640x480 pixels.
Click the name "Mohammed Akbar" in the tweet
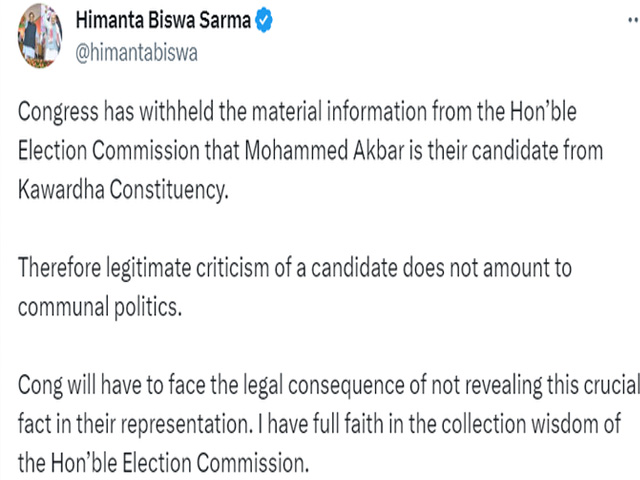(324, 151)
